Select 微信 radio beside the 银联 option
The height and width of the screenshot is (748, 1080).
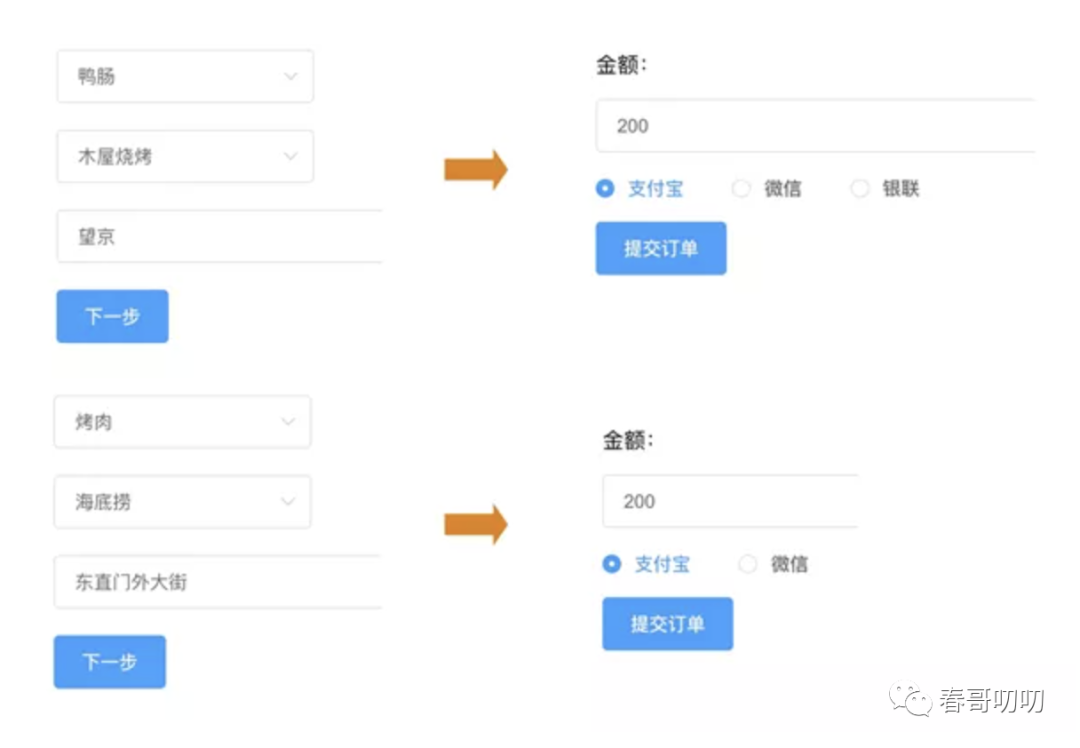[741, 188]
